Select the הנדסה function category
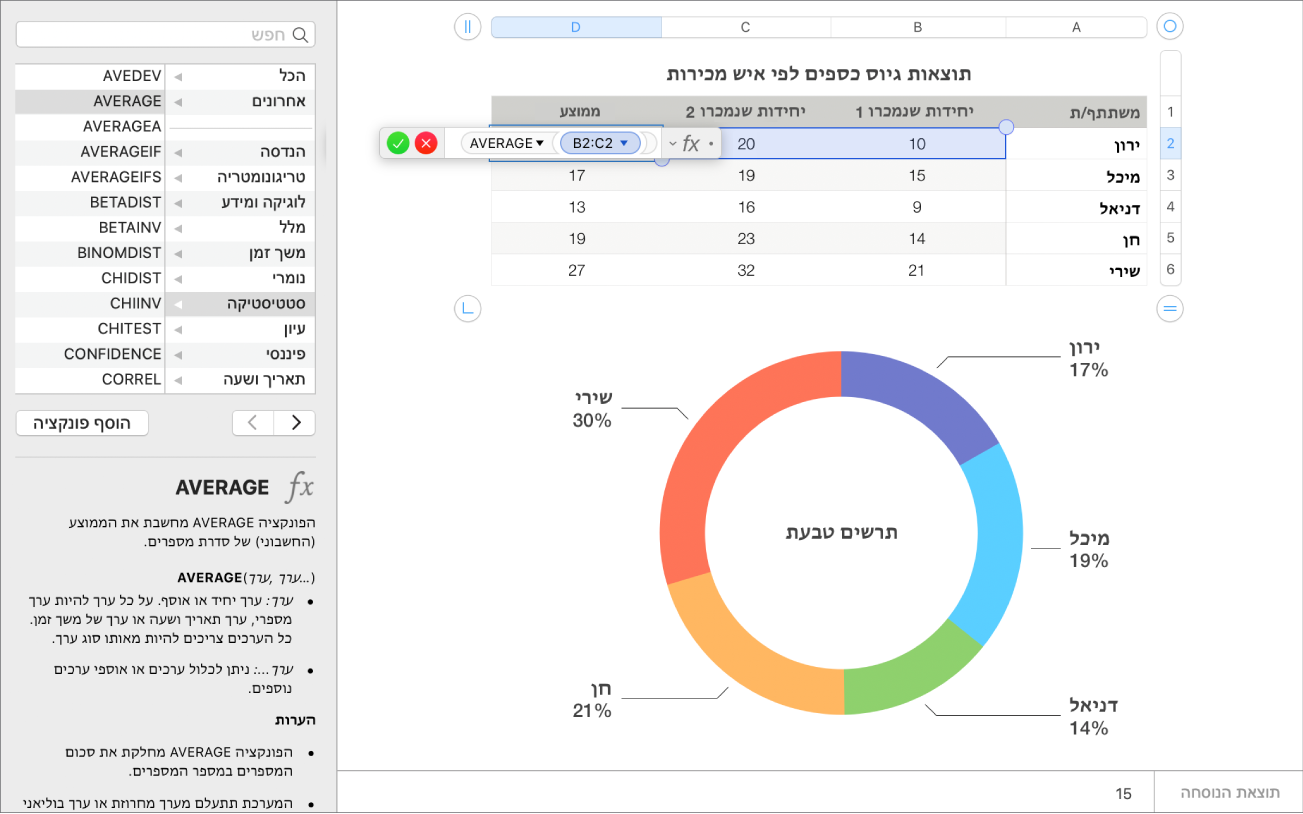The image size is (1303, 814). tap(240, 152)
